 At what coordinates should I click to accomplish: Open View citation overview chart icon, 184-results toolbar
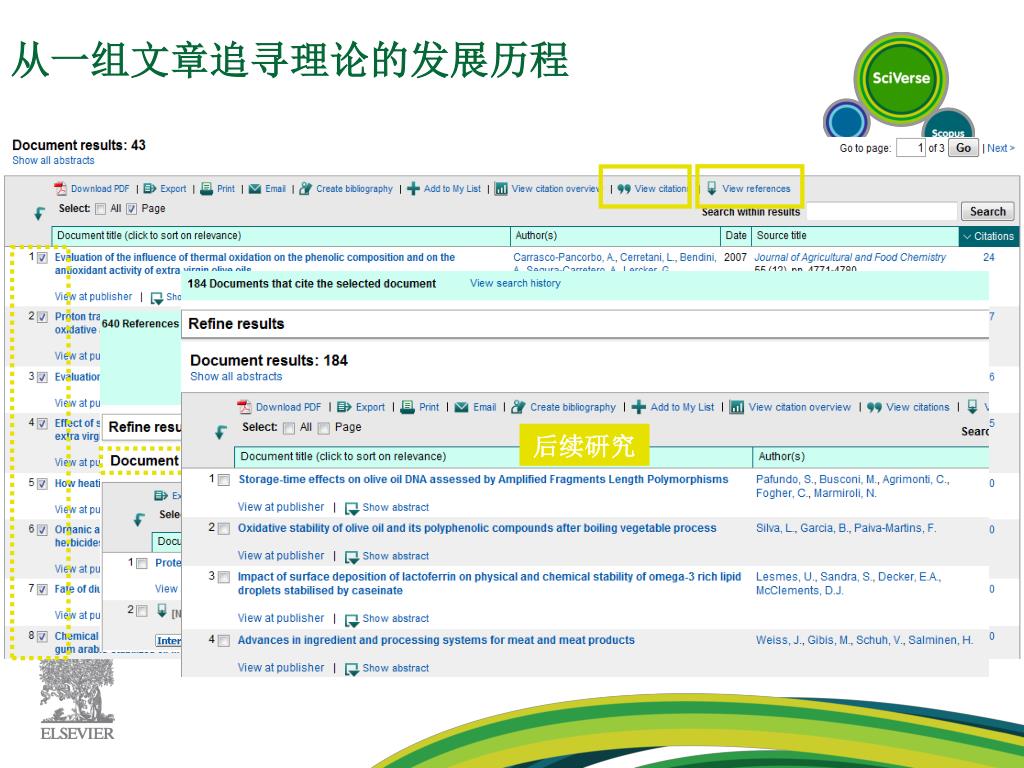(737, 407)
